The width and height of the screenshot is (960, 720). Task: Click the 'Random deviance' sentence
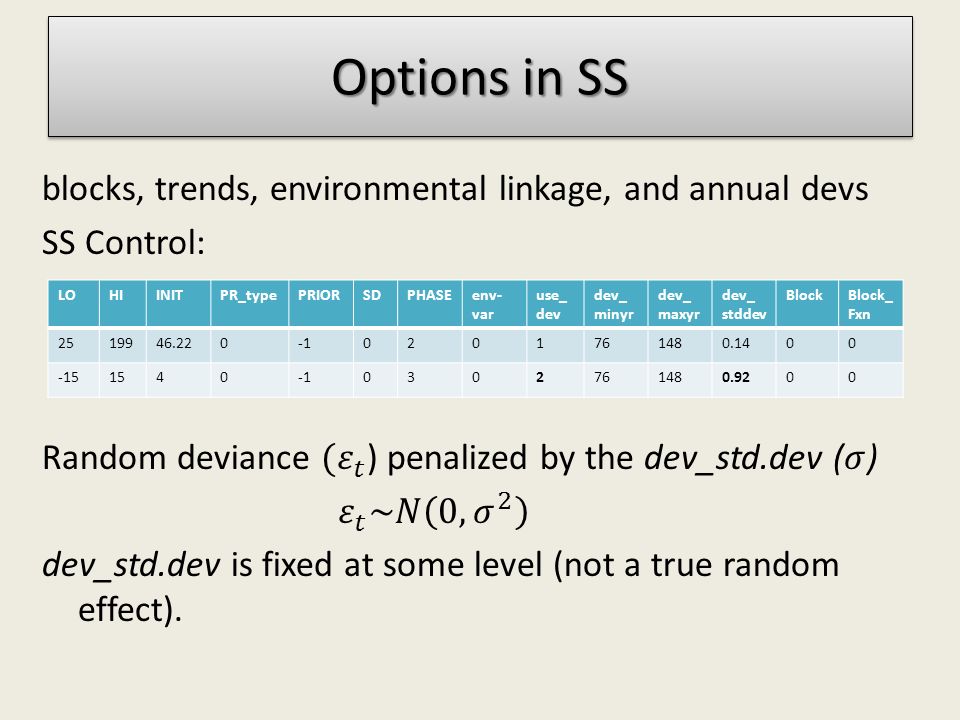pos(460,459)
